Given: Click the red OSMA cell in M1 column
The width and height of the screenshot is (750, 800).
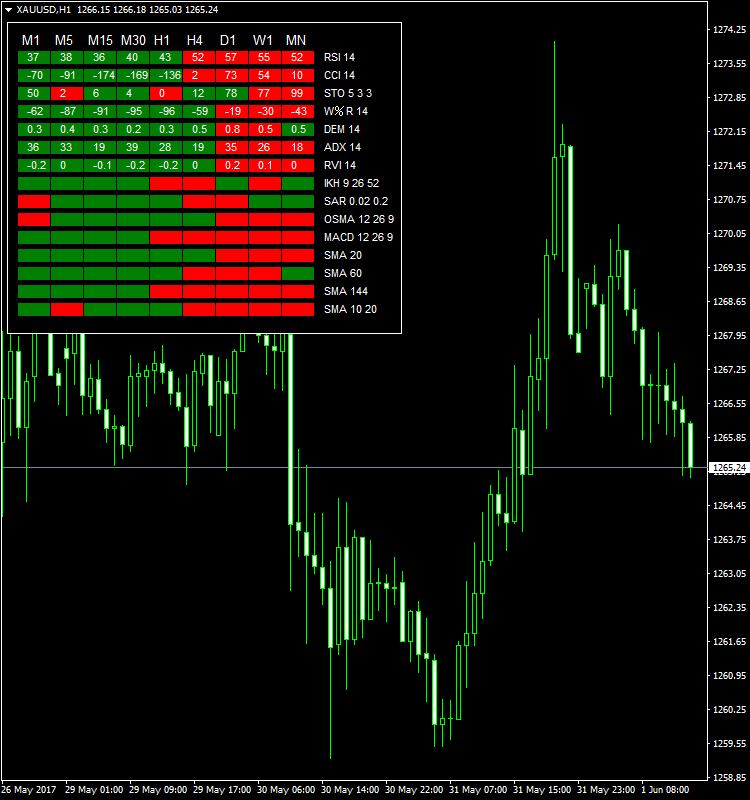Looking at the screenshot, I should [34, 219].
